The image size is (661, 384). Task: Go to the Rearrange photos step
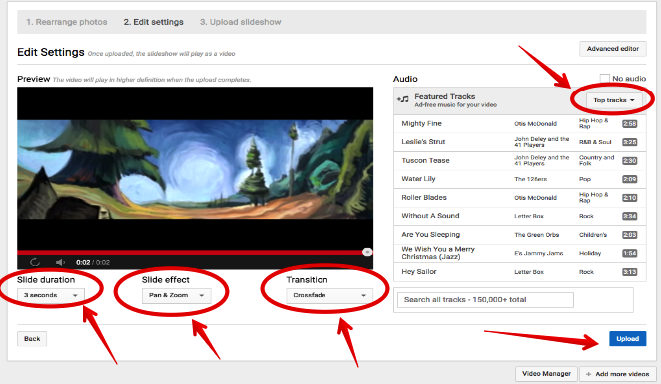pyautogui.click(x=67, y=22)
